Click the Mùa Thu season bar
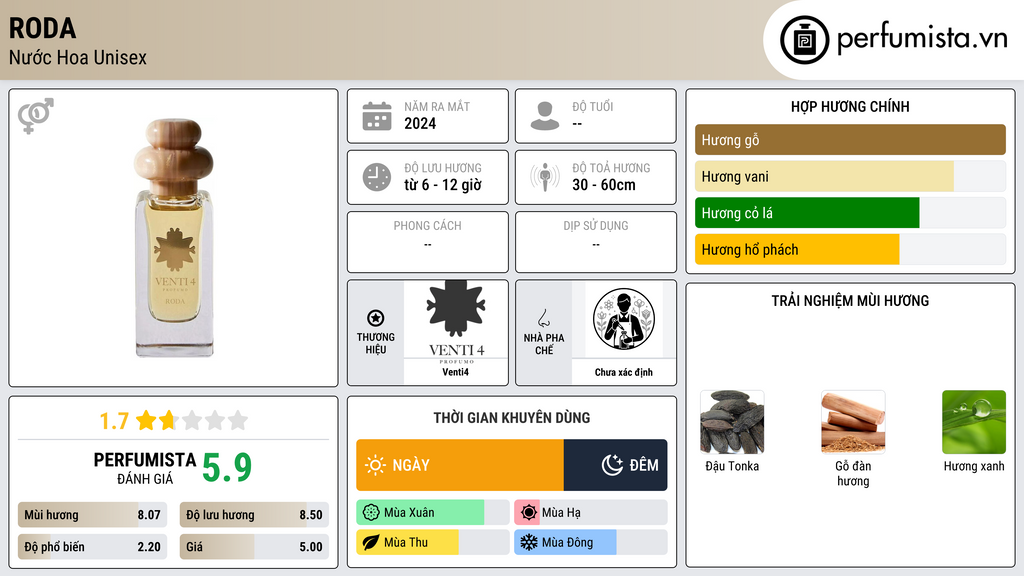This screenshot has width=1024, height=576. [x=432, y=543]
